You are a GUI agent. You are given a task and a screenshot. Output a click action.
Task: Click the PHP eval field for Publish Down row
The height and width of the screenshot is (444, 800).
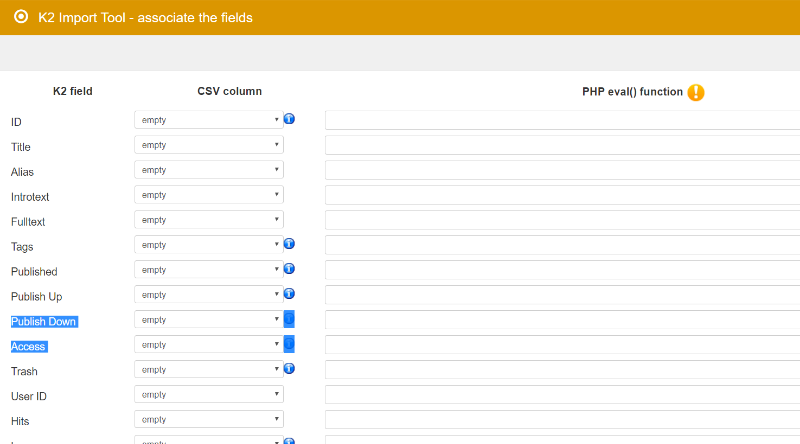tap(562, 320)
